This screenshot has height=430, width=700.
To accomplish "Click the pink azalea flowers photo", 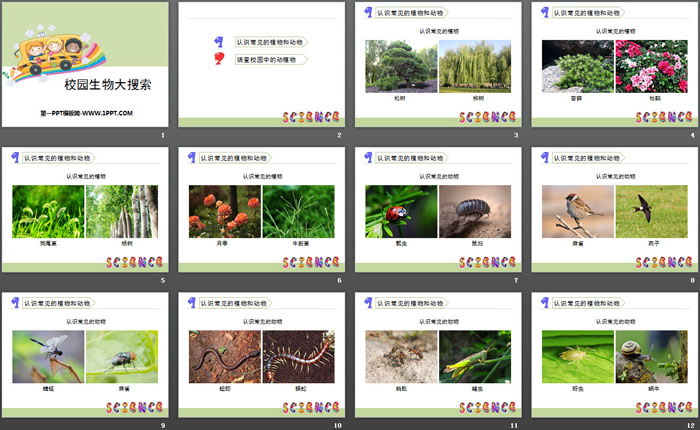I will pos(651,67).
